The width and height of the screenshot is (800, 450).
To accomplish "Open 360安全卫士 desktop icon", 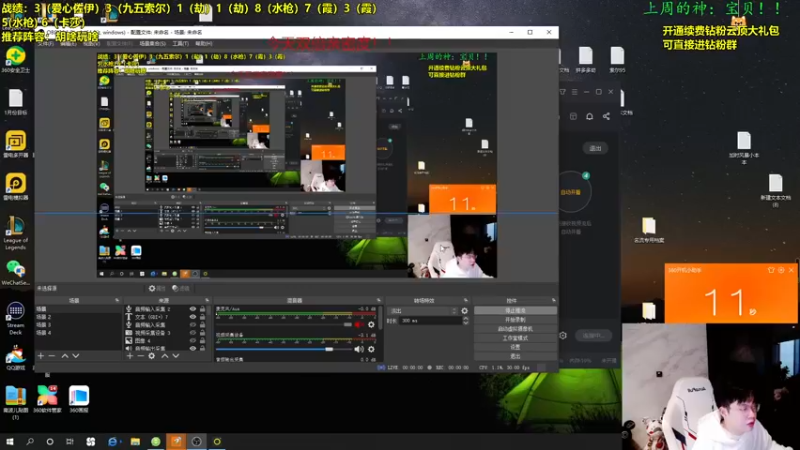I will tap(15, 60).
